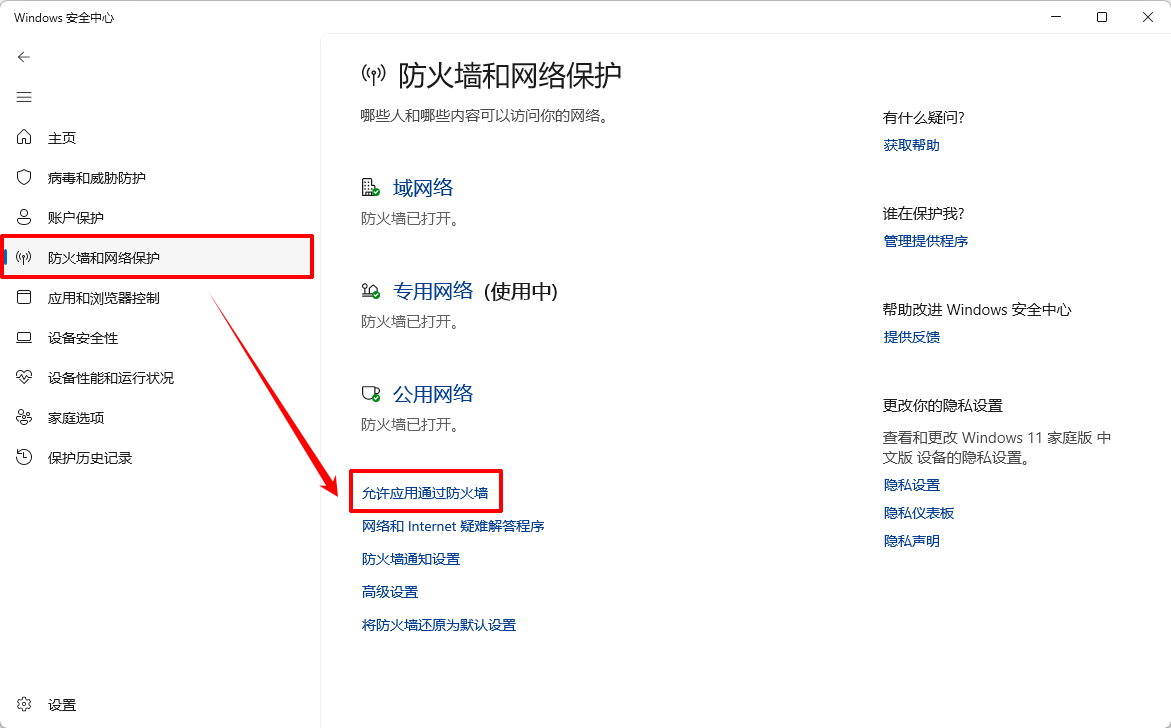Minimize the Windows 安全中心 window
The height and width of the screenshot is (728, 1171).
click(x=1055, y=16)
